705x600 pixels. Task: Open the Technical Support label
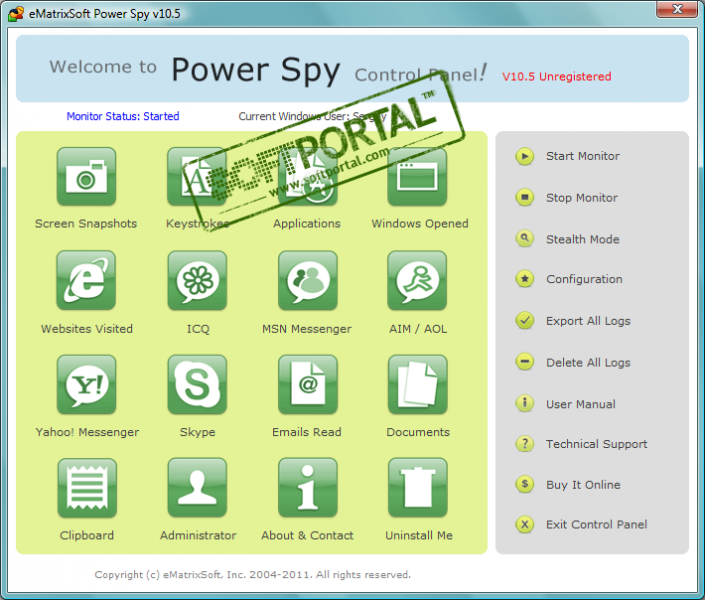click(597, 444)
